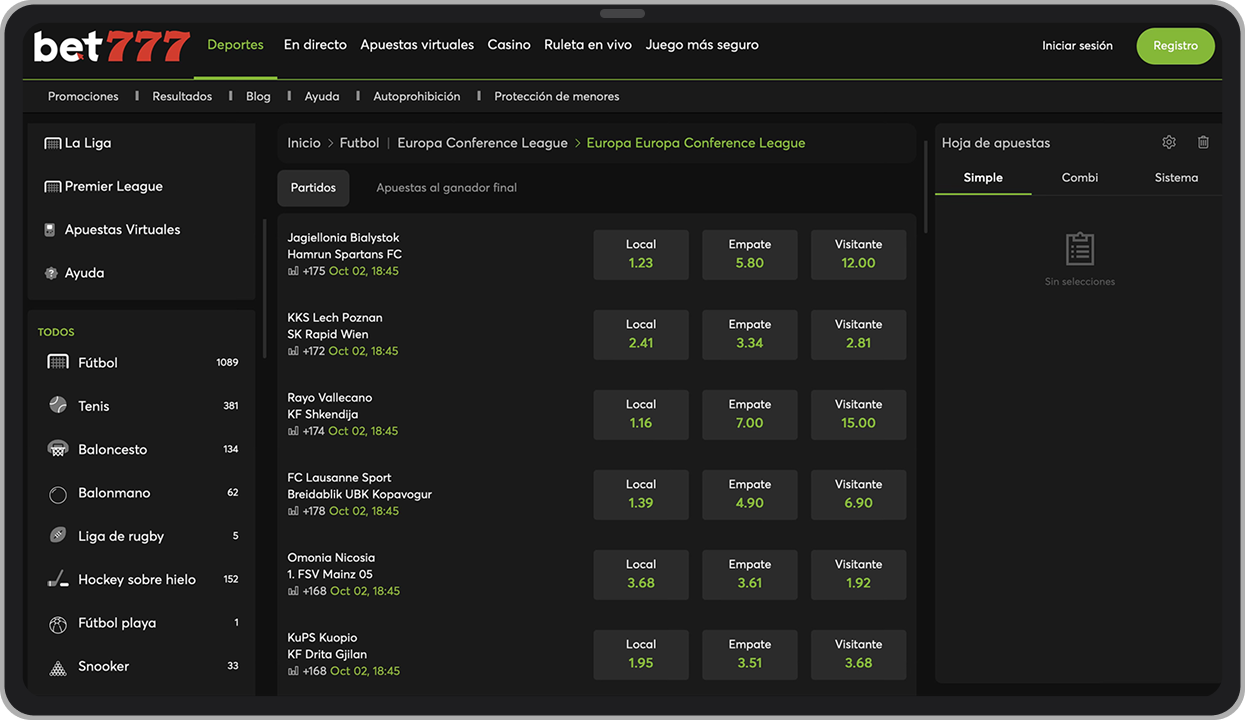Viewport: 1245px width, 720px height.
Task: Go to Futbol breadcrumb
Action: 359,143
